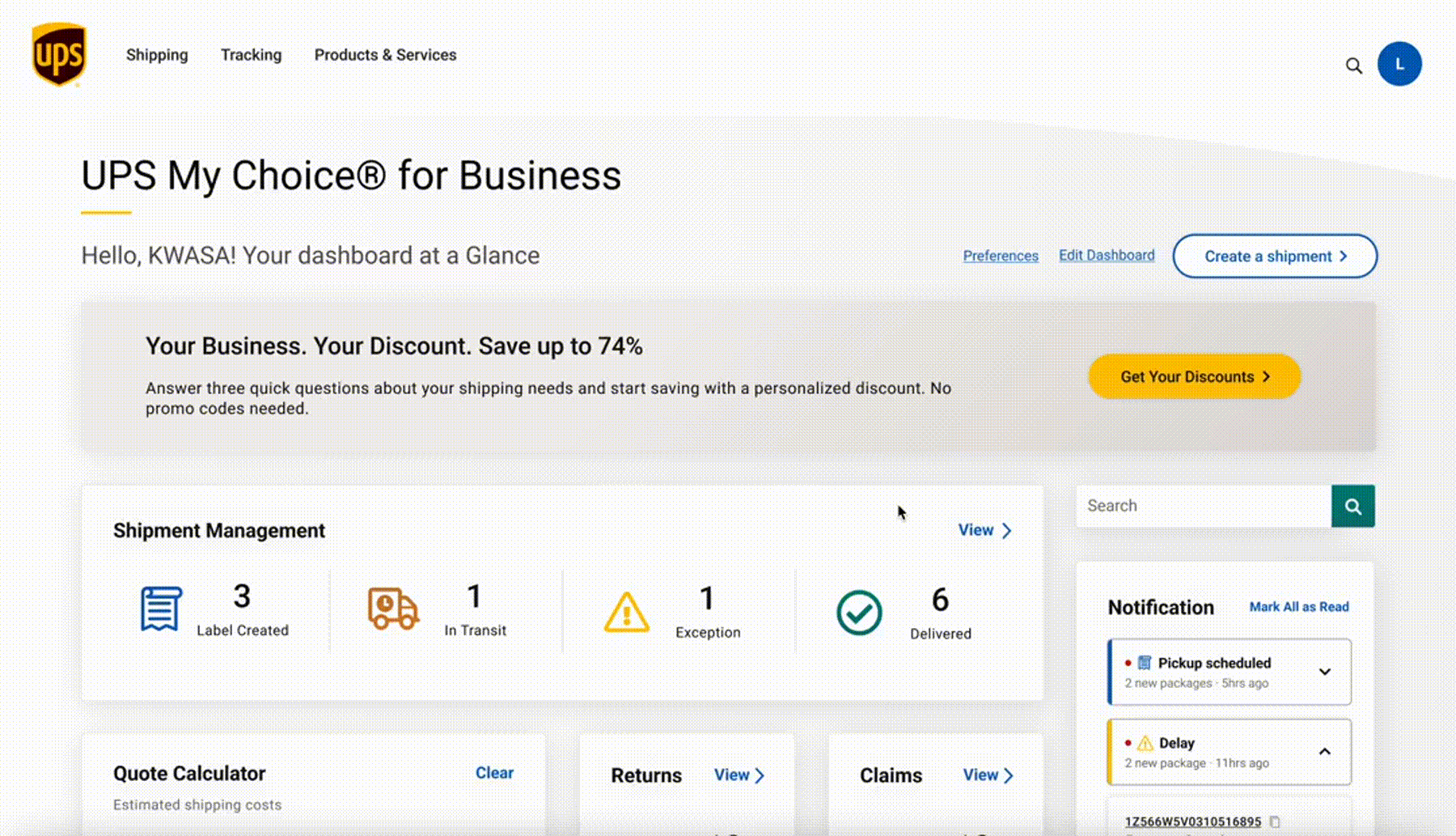The image size is (1456, 836).
Task: Open the Edit Dashboard link
Action: pos(1107,255)
